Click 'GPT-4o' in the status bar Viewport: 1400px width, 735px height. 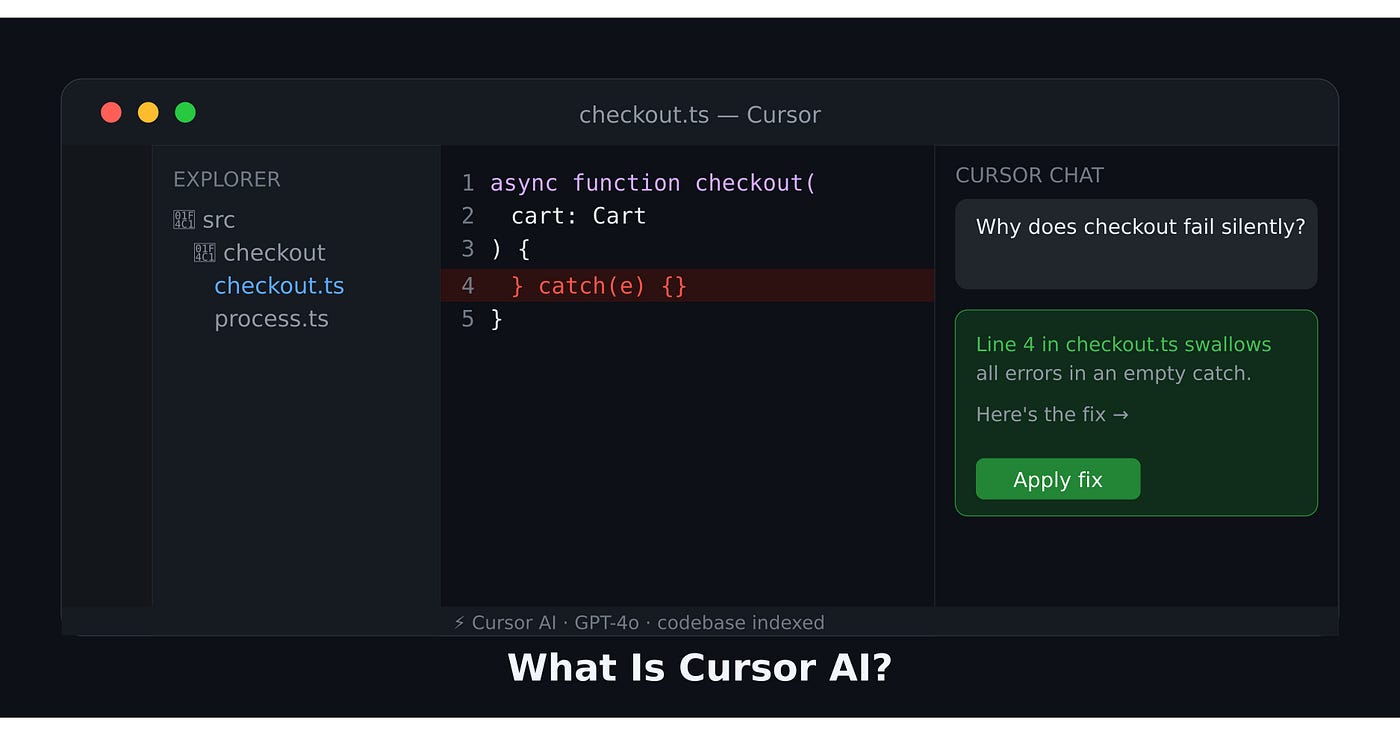[x=607, y=622]
